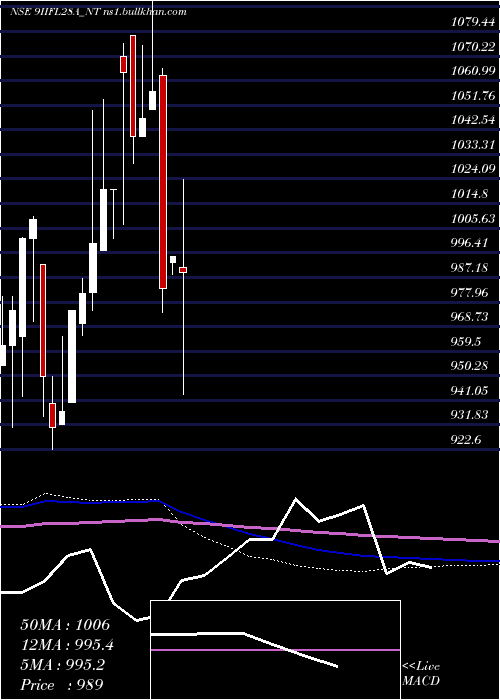Select the last small red candlestick
Image resolution: width=500 pixels, height=700 pixels.
coord(183,270)
